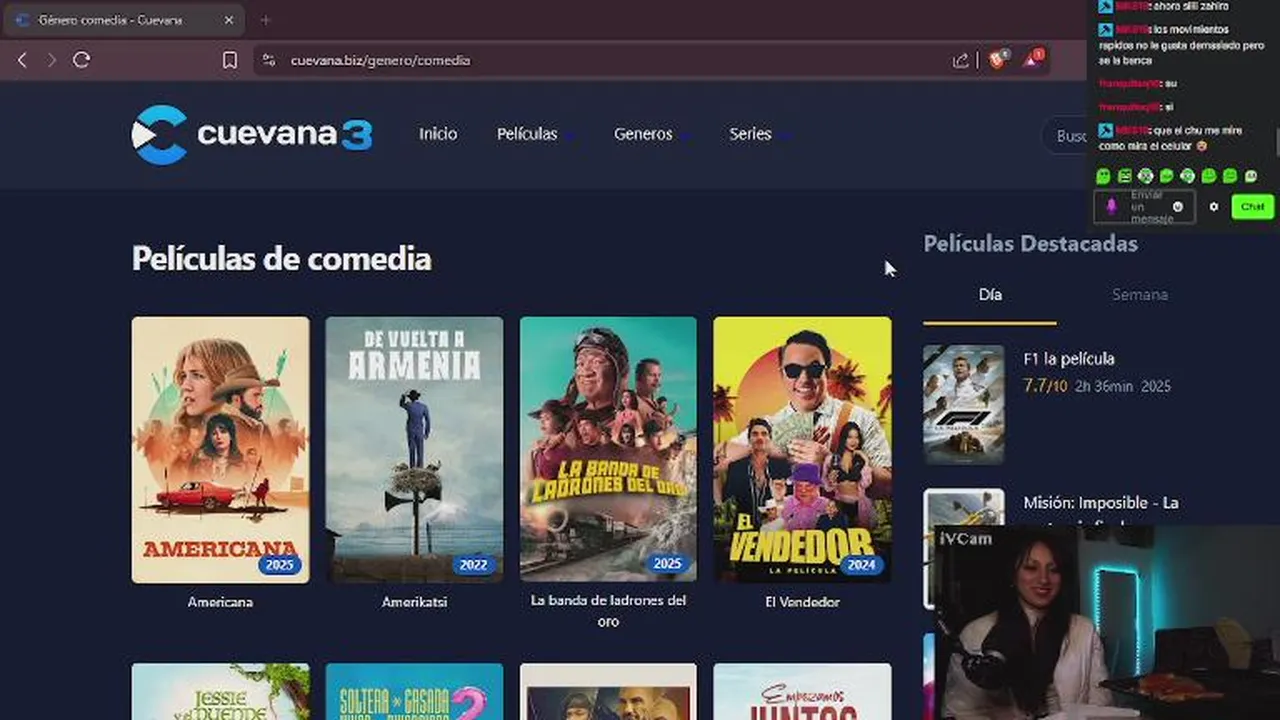Expand the Generos dropdown menu

(651, 134)
